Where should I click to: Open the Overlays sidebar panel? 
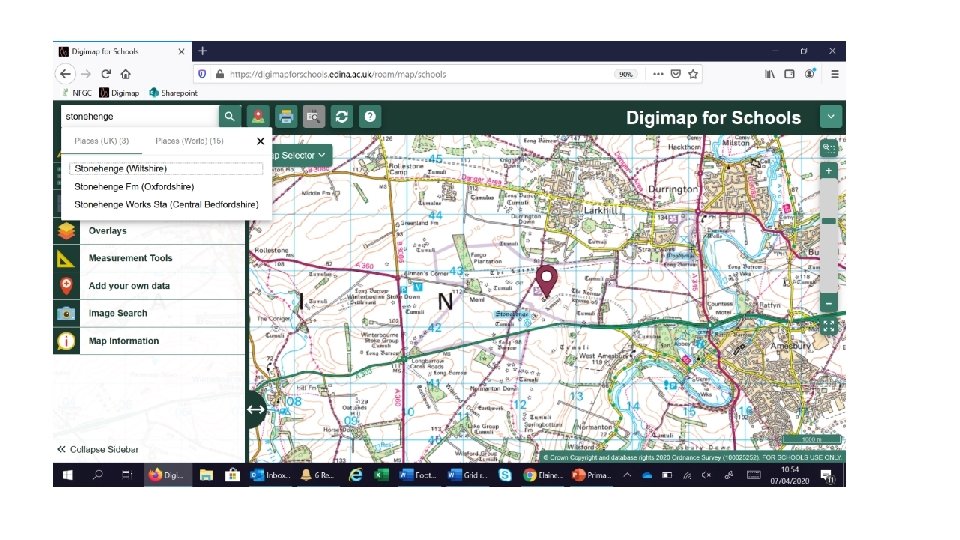point(149,231)
